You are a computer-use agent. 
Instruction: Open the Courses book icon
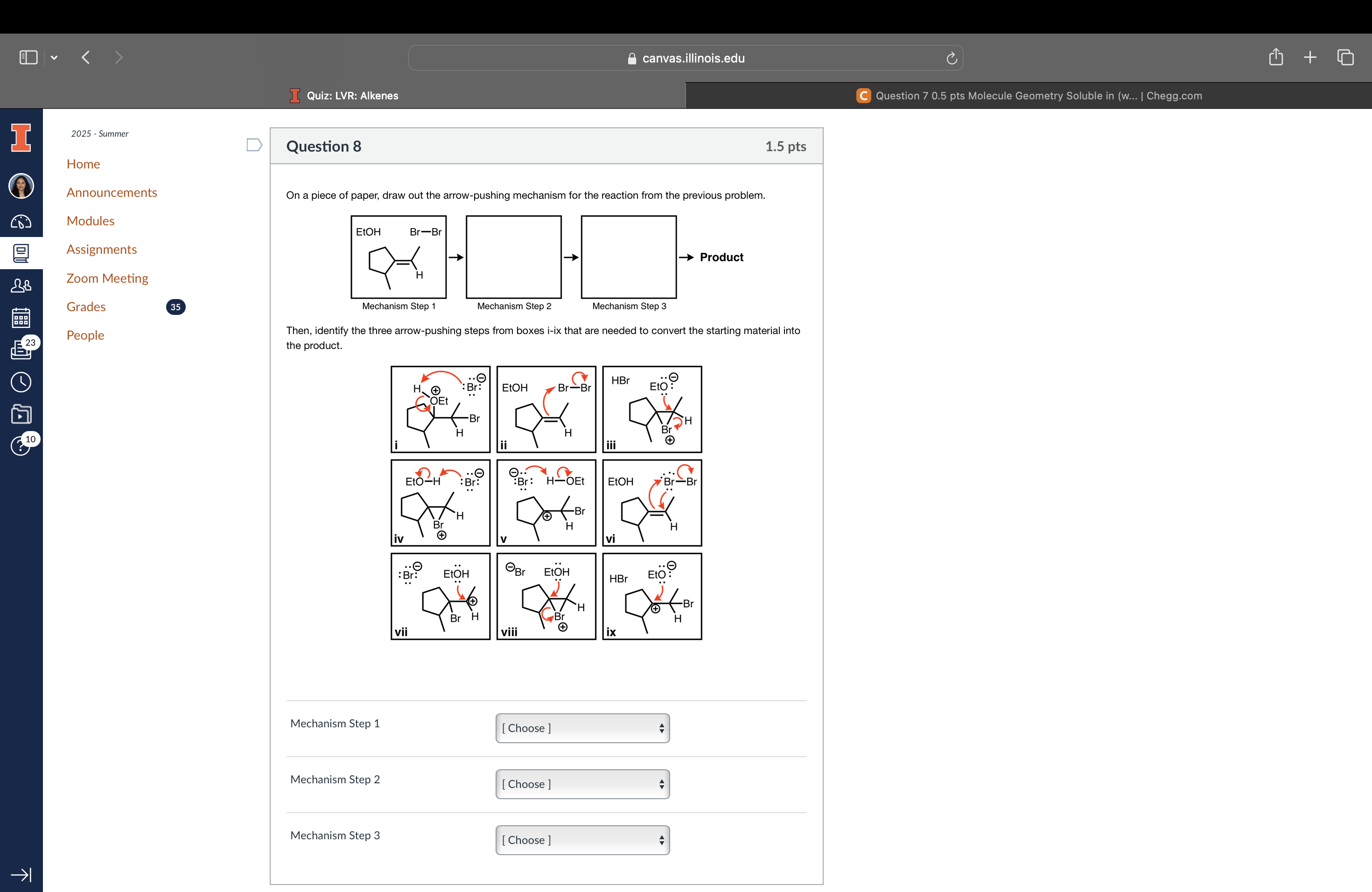tap(21, 253)
